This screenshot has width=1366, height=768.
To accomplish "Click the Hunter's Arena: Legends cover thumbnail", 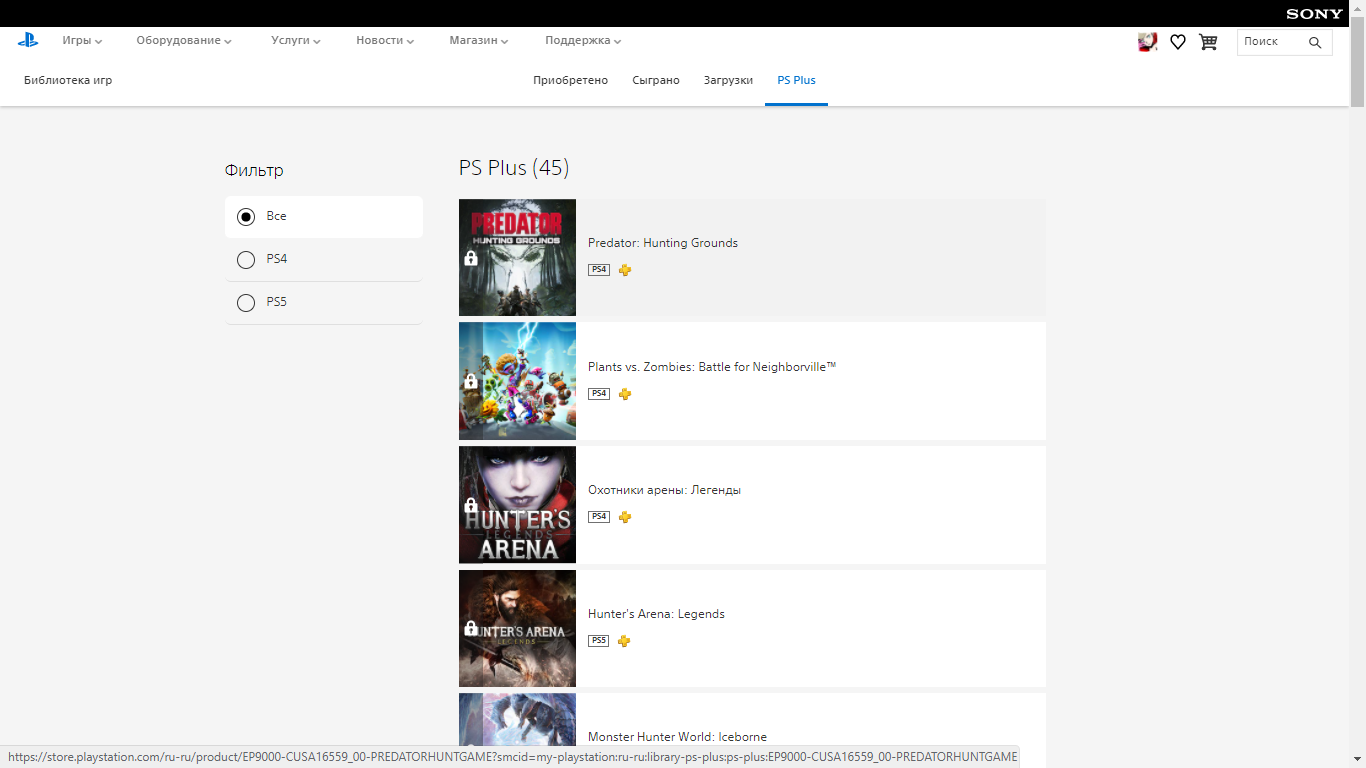I will coord(517,628).
